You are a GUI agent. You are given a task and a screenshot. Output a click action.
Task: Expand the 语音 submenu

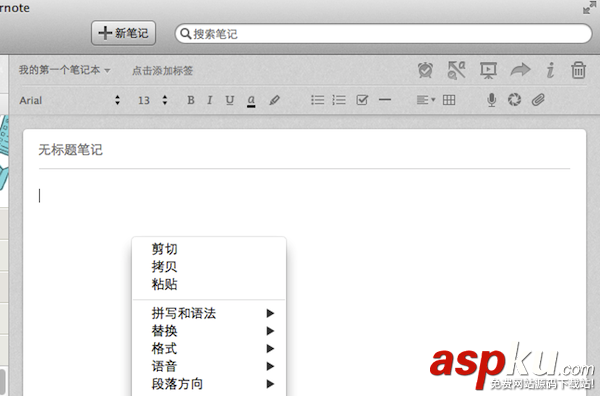coord(209,366)
